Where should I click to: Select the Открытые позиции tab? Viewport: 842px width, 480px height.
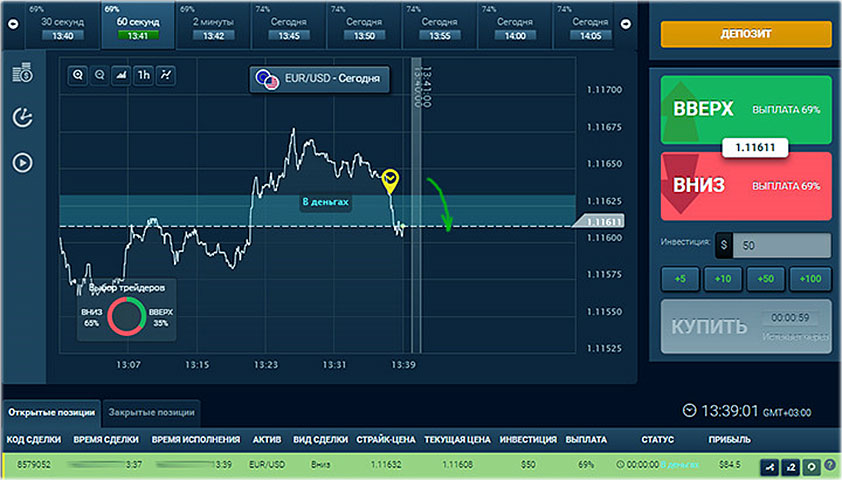point(50,412)
